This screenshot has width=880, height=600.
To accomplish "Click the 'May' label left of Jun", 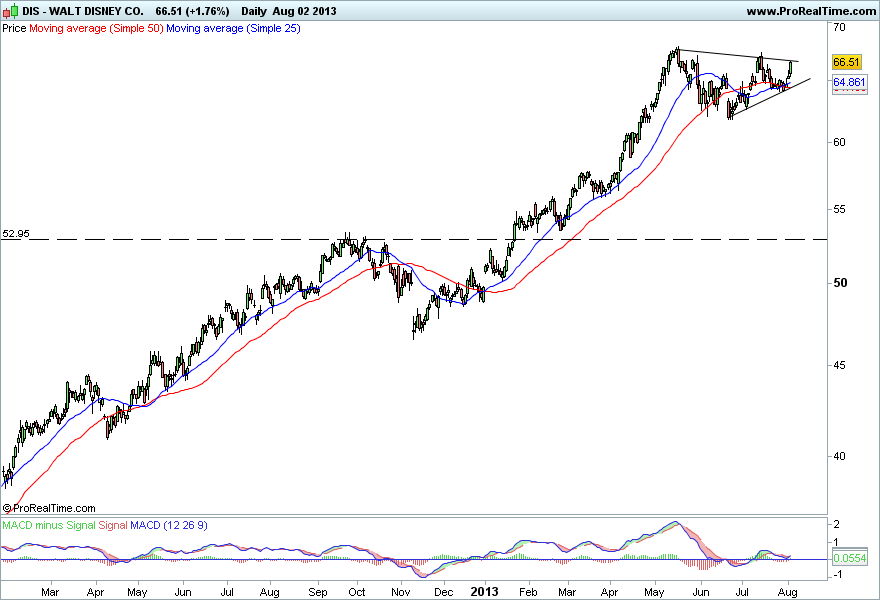I will [x=137, y=592].
